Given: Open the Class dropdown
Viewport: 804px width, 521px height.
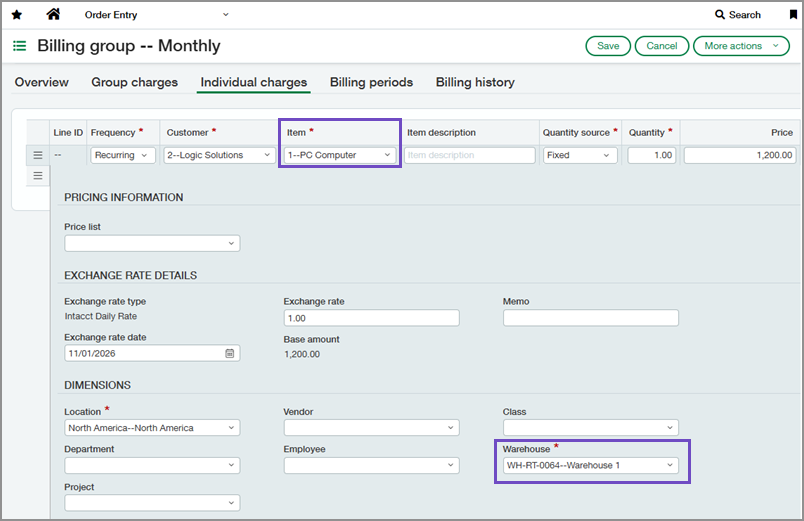Looking at the screenshot, I should 591,428.
